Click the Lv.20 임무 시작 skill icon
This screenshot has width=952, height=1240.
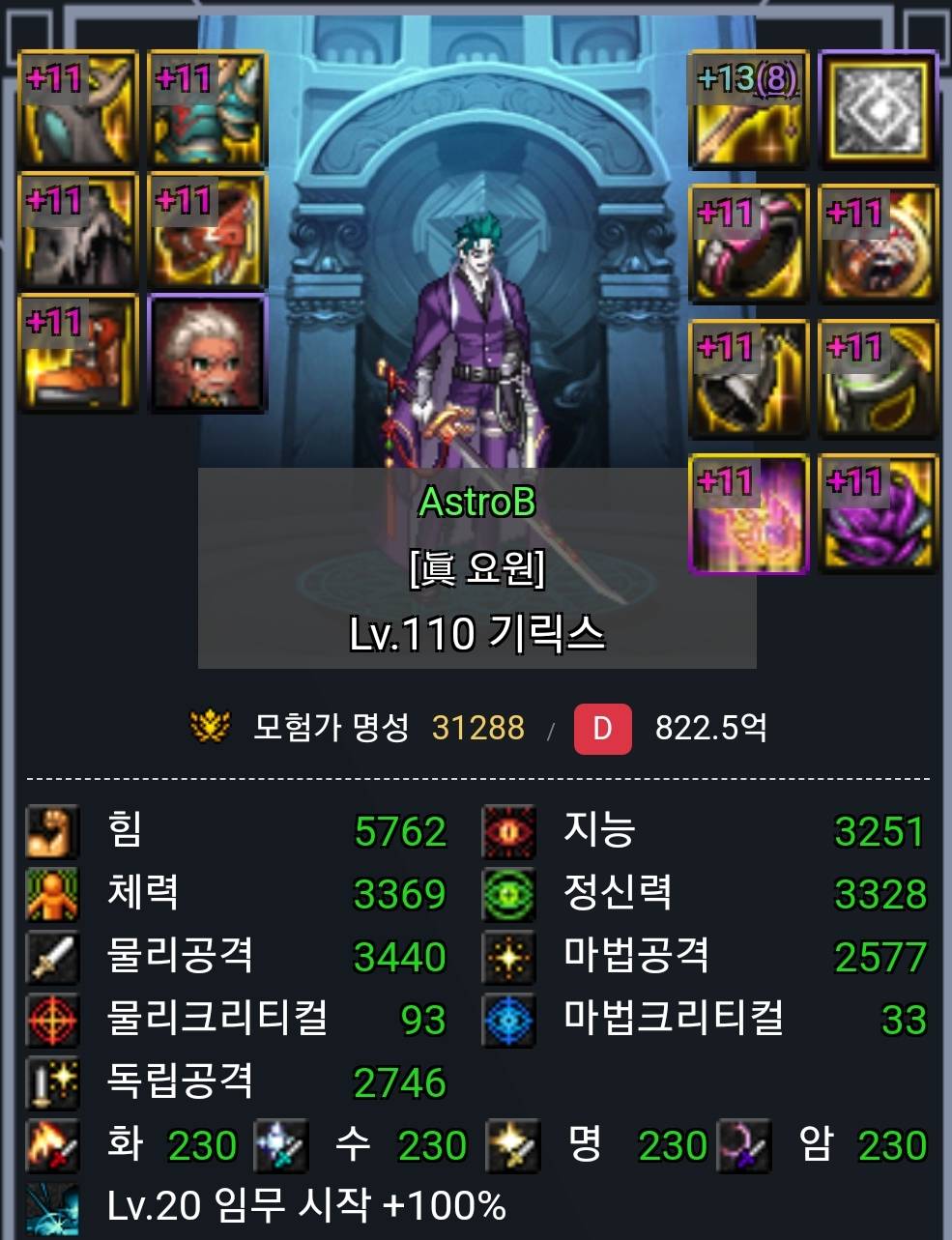click(x=52, y=1208)
